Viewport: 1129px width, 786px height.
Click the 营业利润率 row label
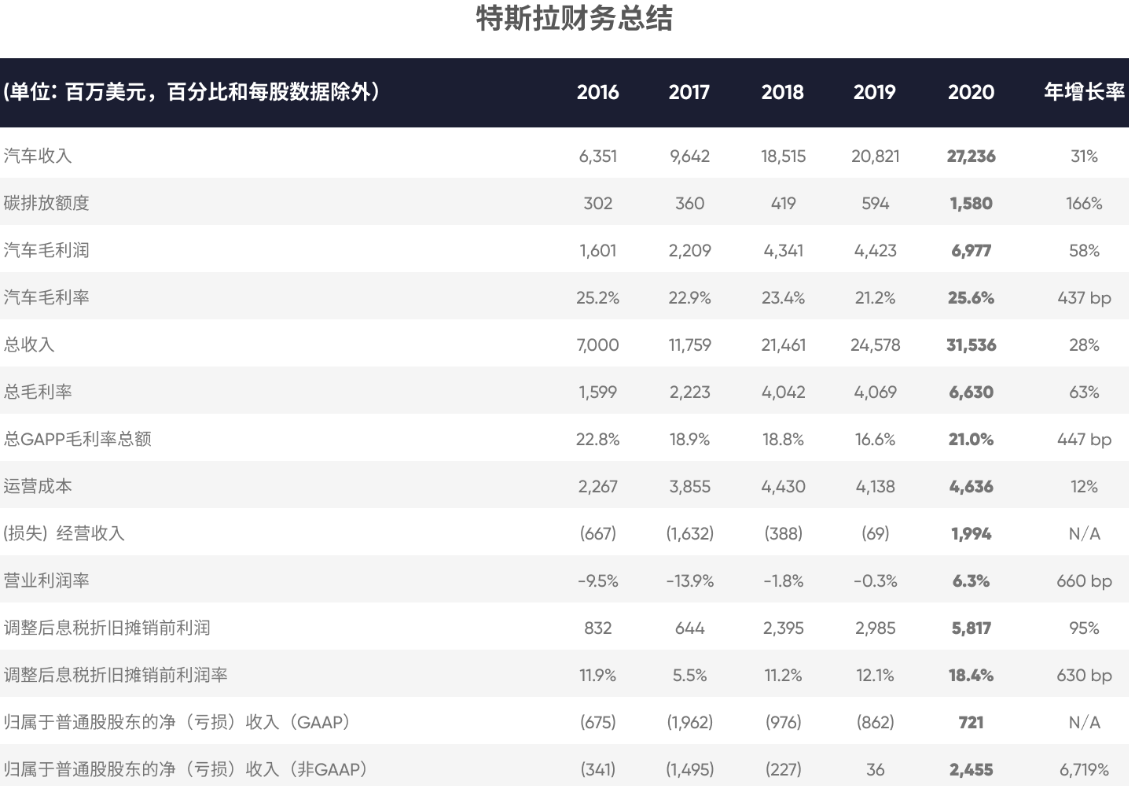click(x=47, y=581)
